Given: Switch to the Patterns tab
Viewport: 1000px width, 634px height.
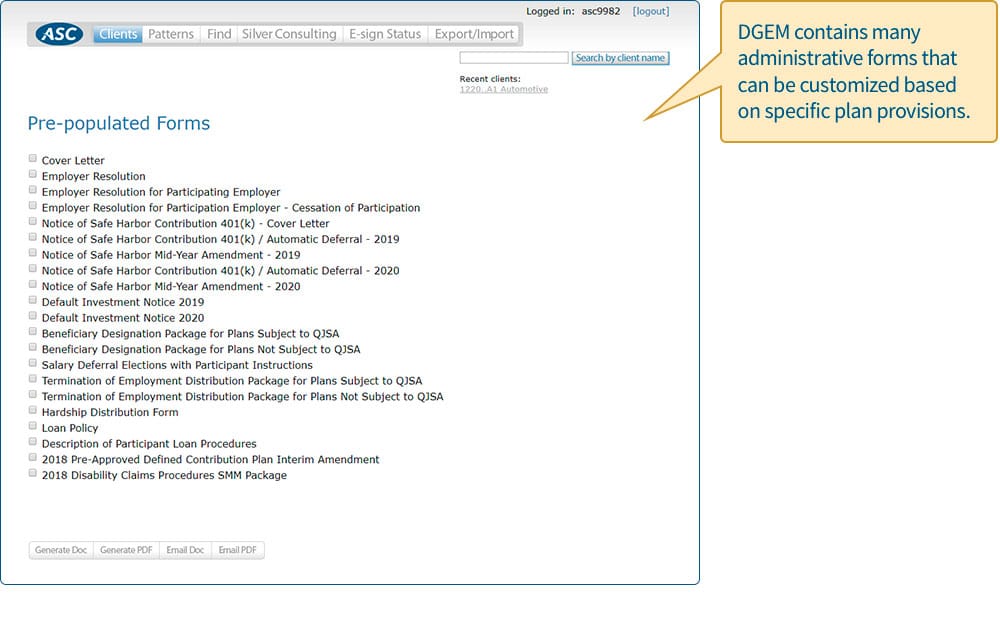Looking at the screenshot, I should click(171, 34).
